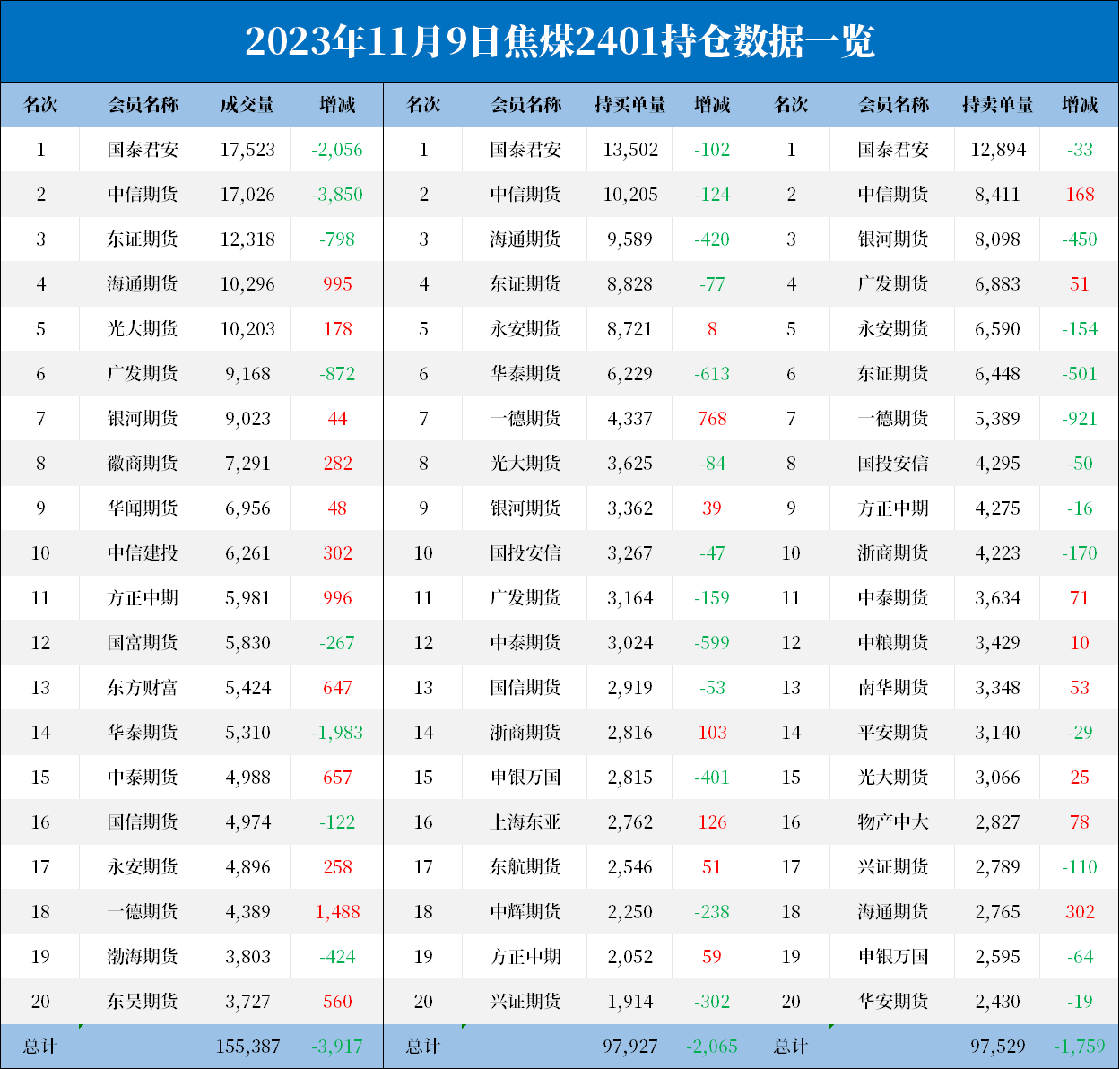
Task: Click the change value -1,983
Action: click(x=337, y=733)
